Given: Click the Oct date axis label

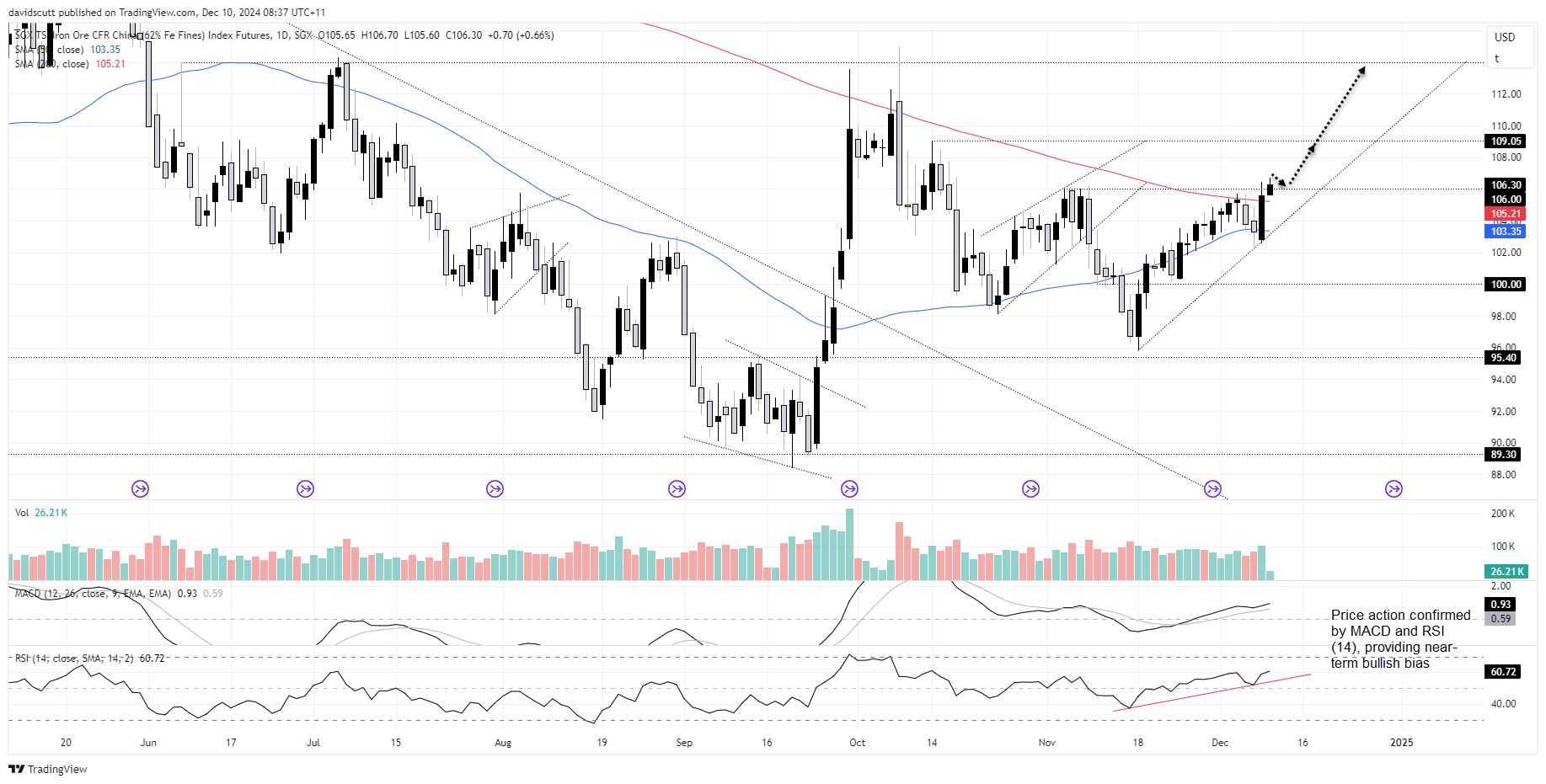Looking at the screenshot, I should (x=857, y=743).
